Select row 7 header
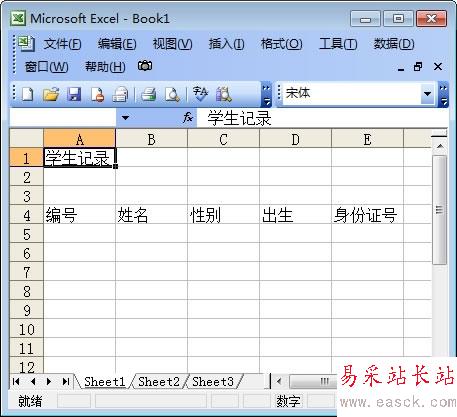 coord(27,272)
